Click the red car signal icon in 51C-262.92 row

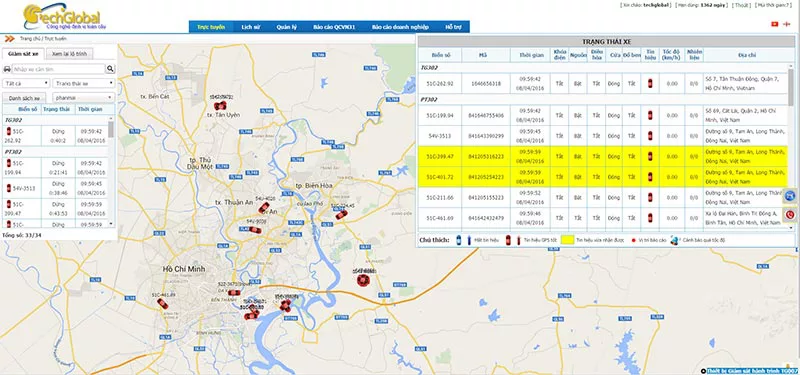(x=650, y=83)
